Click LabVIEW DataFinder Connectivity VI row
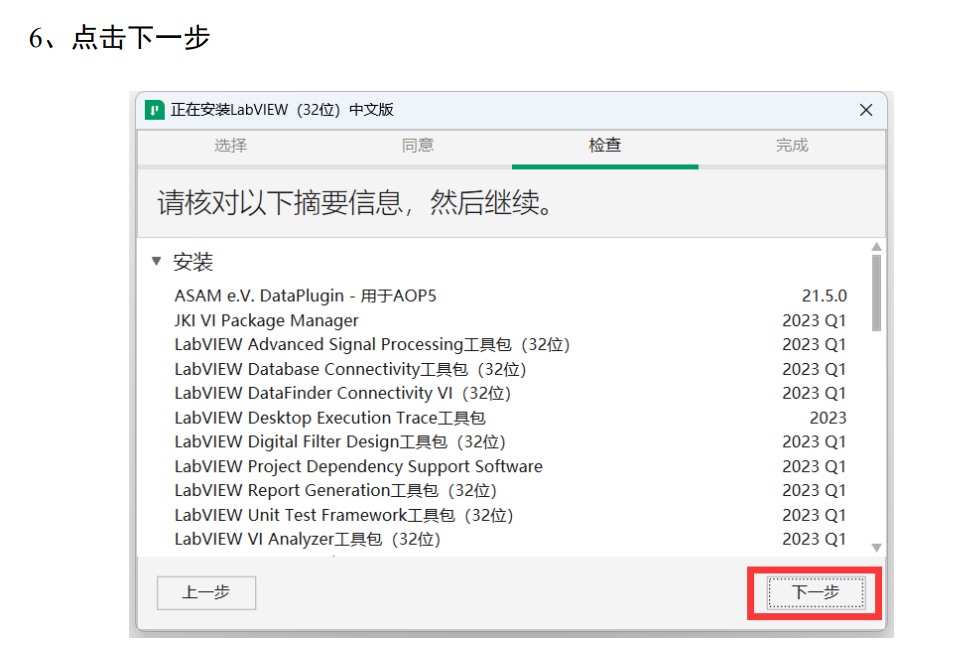The height and width of the screenshot is (651, 958). (510, 393)
